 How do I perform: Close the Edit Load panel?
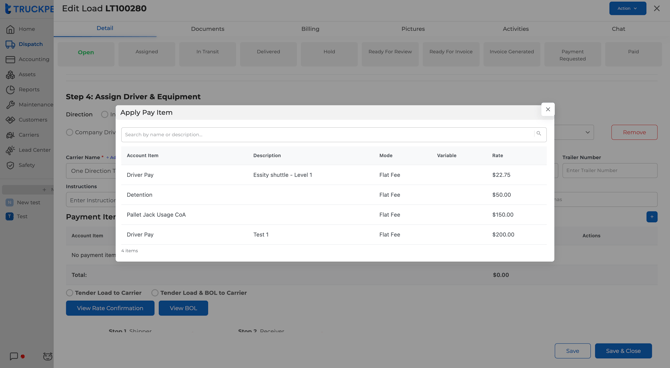click(x=657, y=9)
